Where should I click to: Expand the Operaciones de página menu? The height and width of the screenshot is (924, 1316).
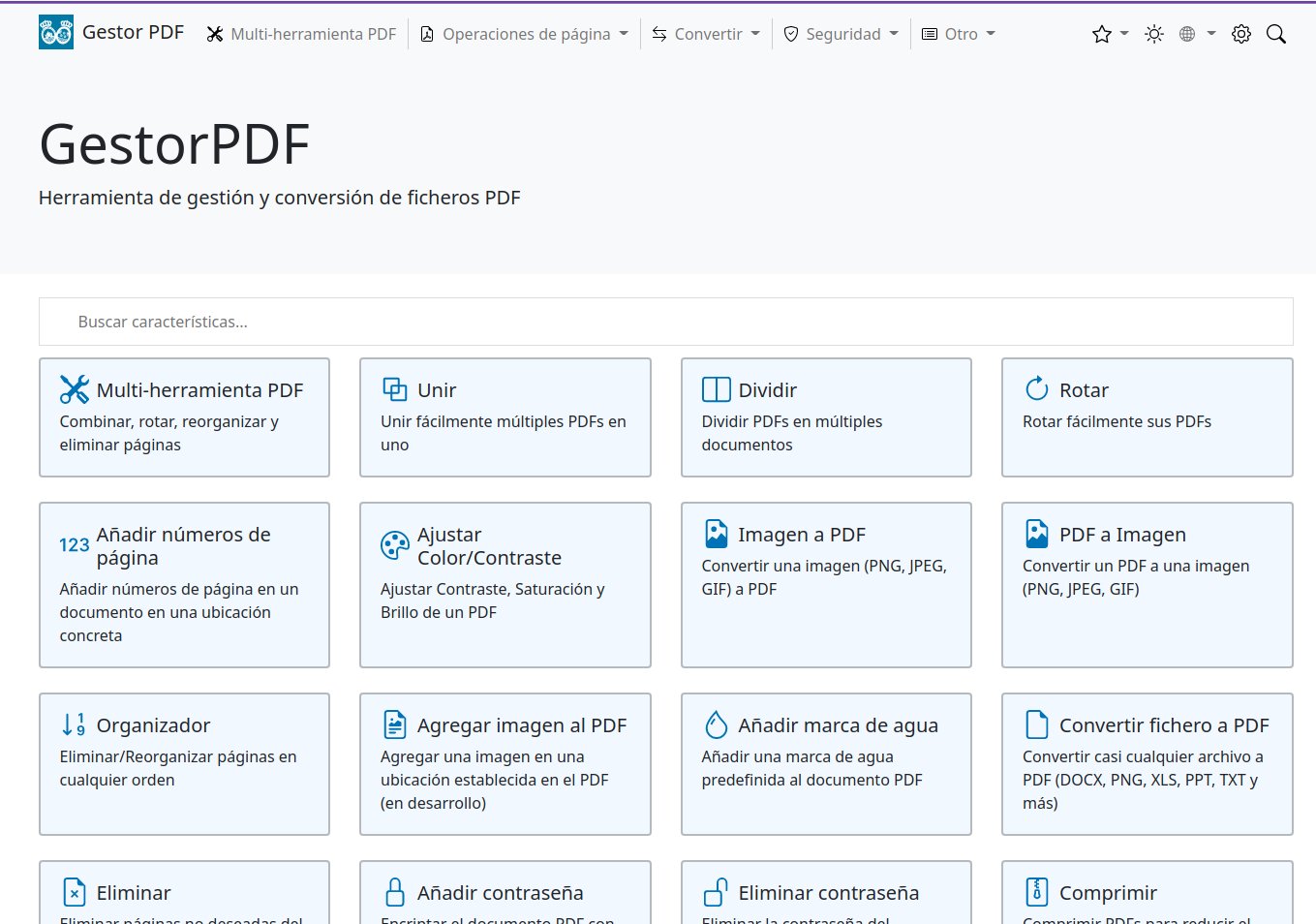[x=524, y=34]
